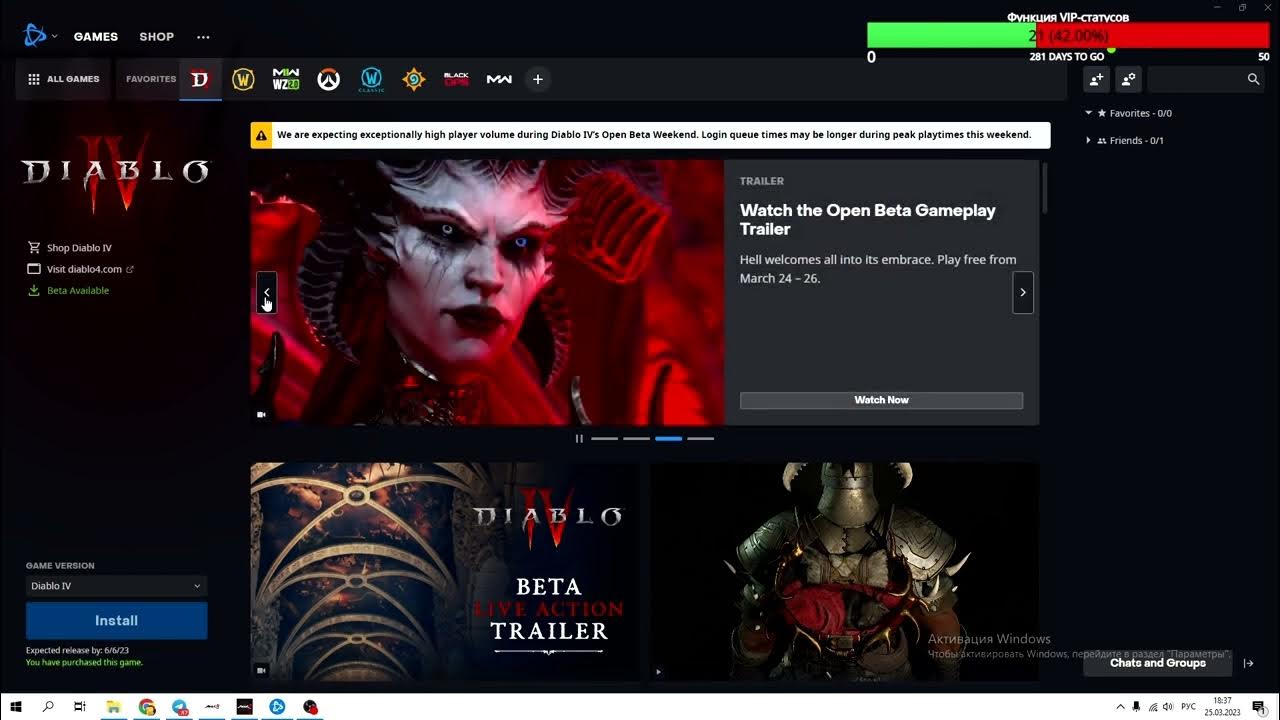This screenshot has height=720, width=1280.
Task: Click the ALL GAMES grid button
Action: (63, 79)
